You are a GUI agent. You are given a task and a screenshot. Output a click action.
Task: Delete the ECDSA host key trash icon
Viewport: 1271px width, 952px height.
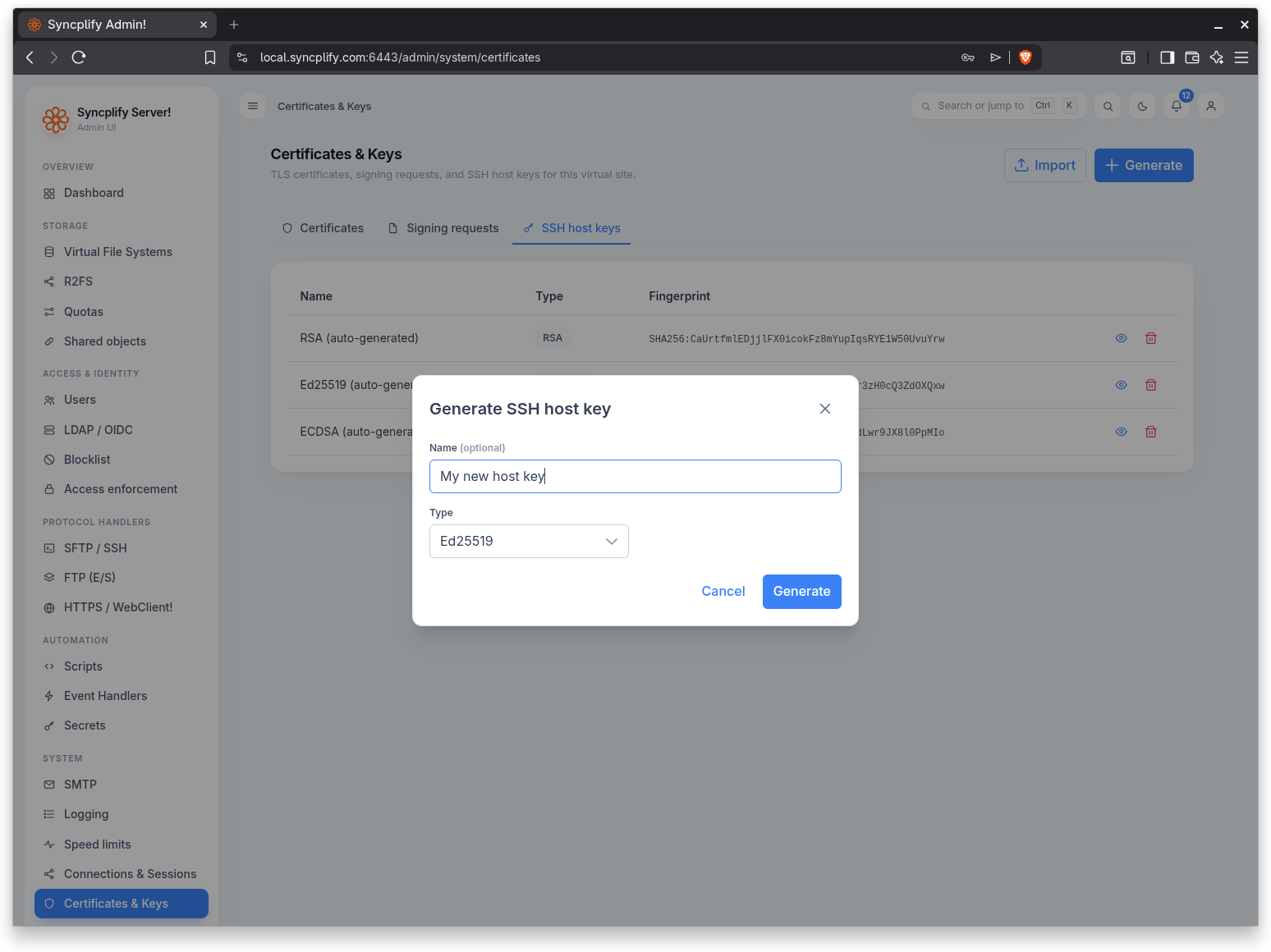(1151, 432)
